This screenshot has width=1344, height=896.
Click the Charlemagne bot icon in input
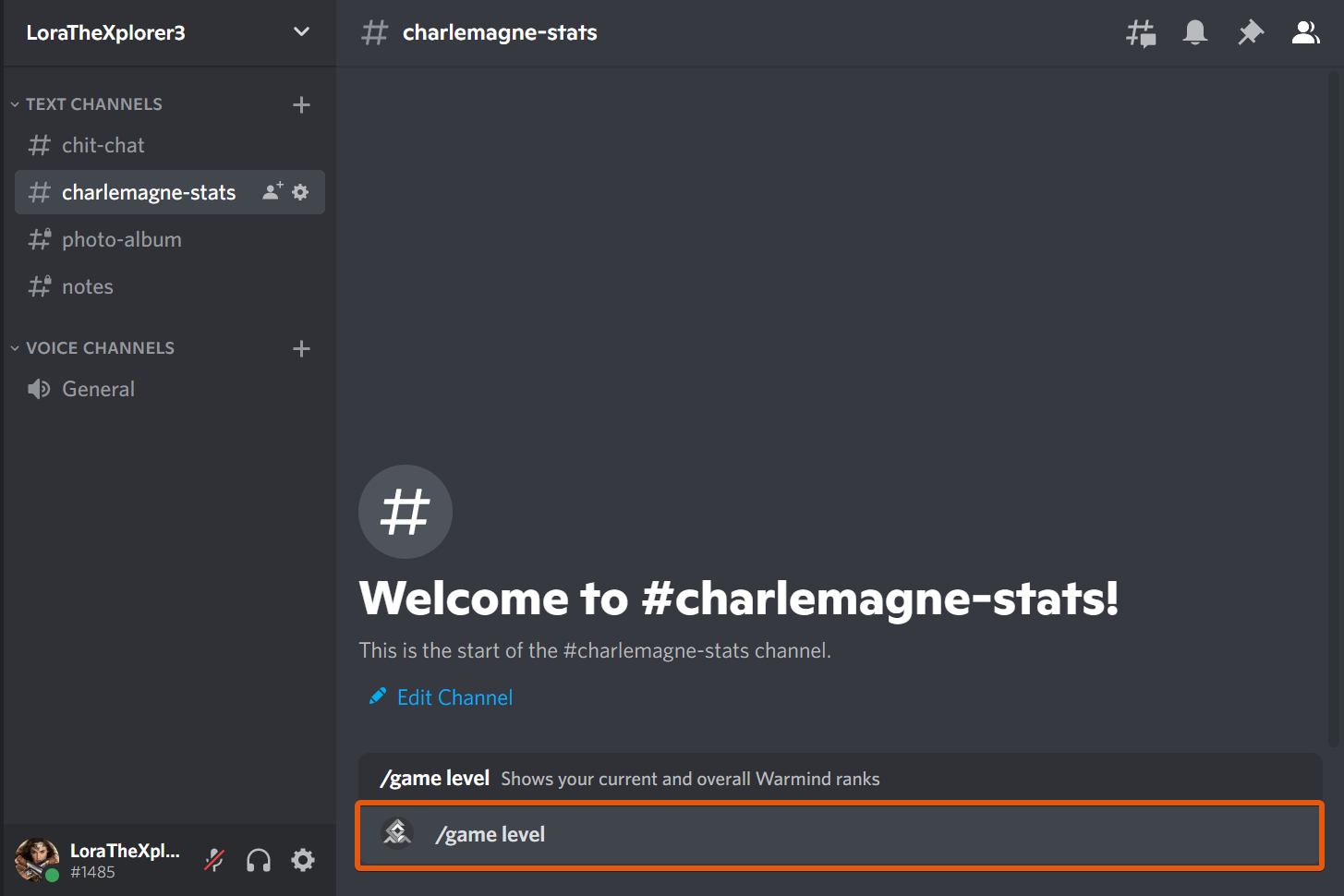tap(397, 833)
